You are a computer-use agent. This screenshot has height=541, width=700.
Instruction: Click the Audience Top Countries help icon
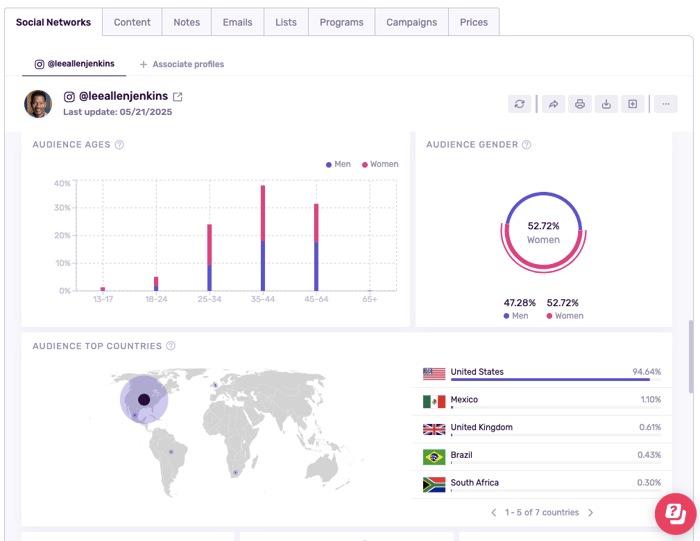(171, 346)
